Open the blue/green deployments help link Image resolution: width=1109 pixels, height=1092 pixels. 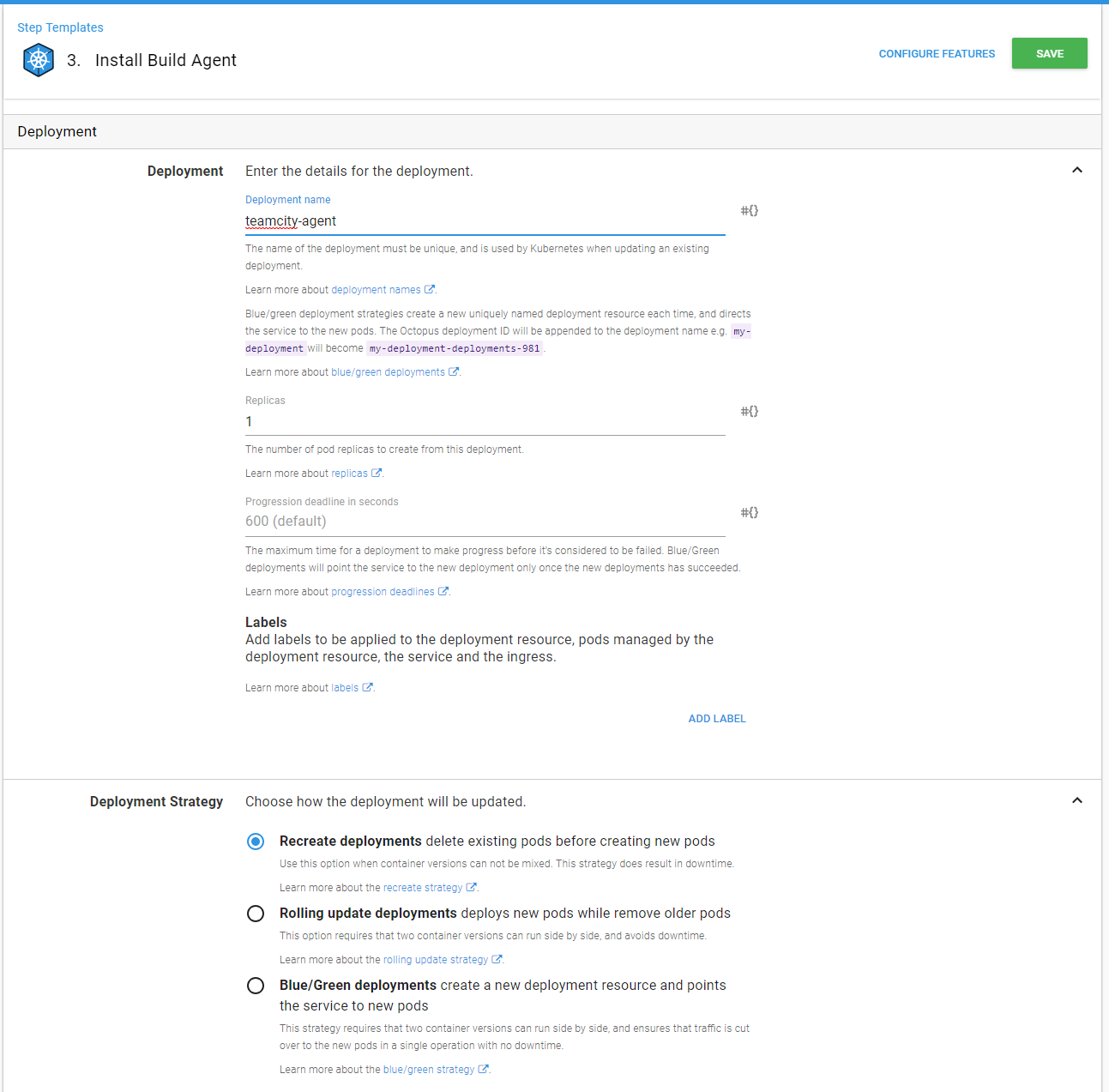(388, 372)
